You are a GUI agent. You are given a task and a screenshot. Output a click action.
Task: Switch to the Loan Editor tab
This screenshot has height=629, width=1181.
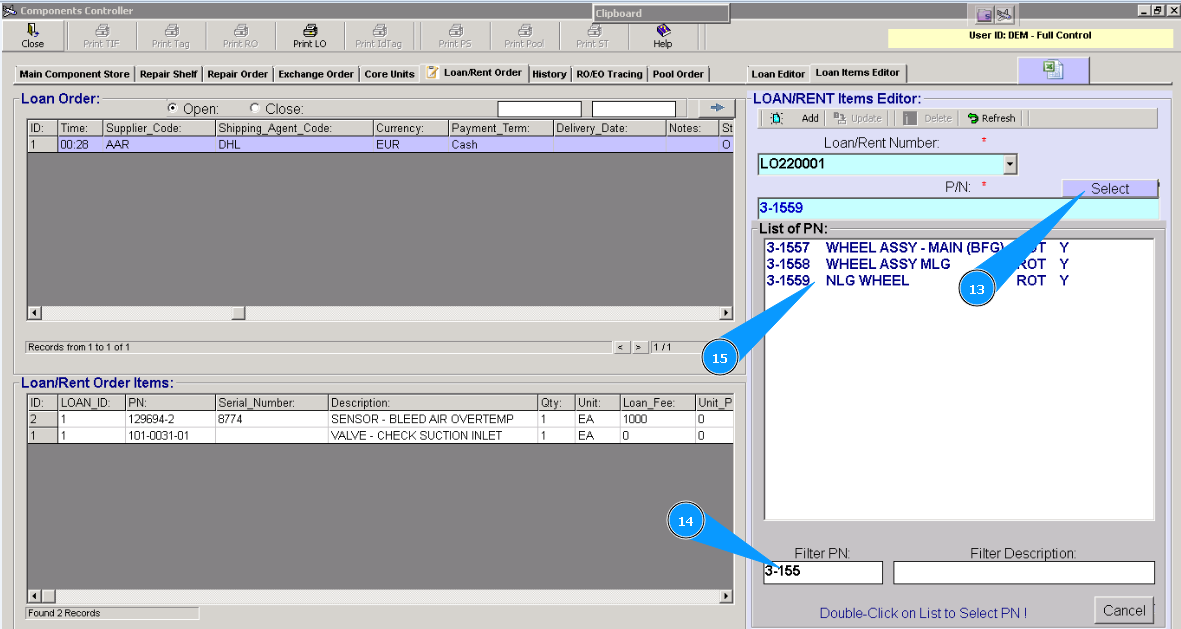coord(778,74)
